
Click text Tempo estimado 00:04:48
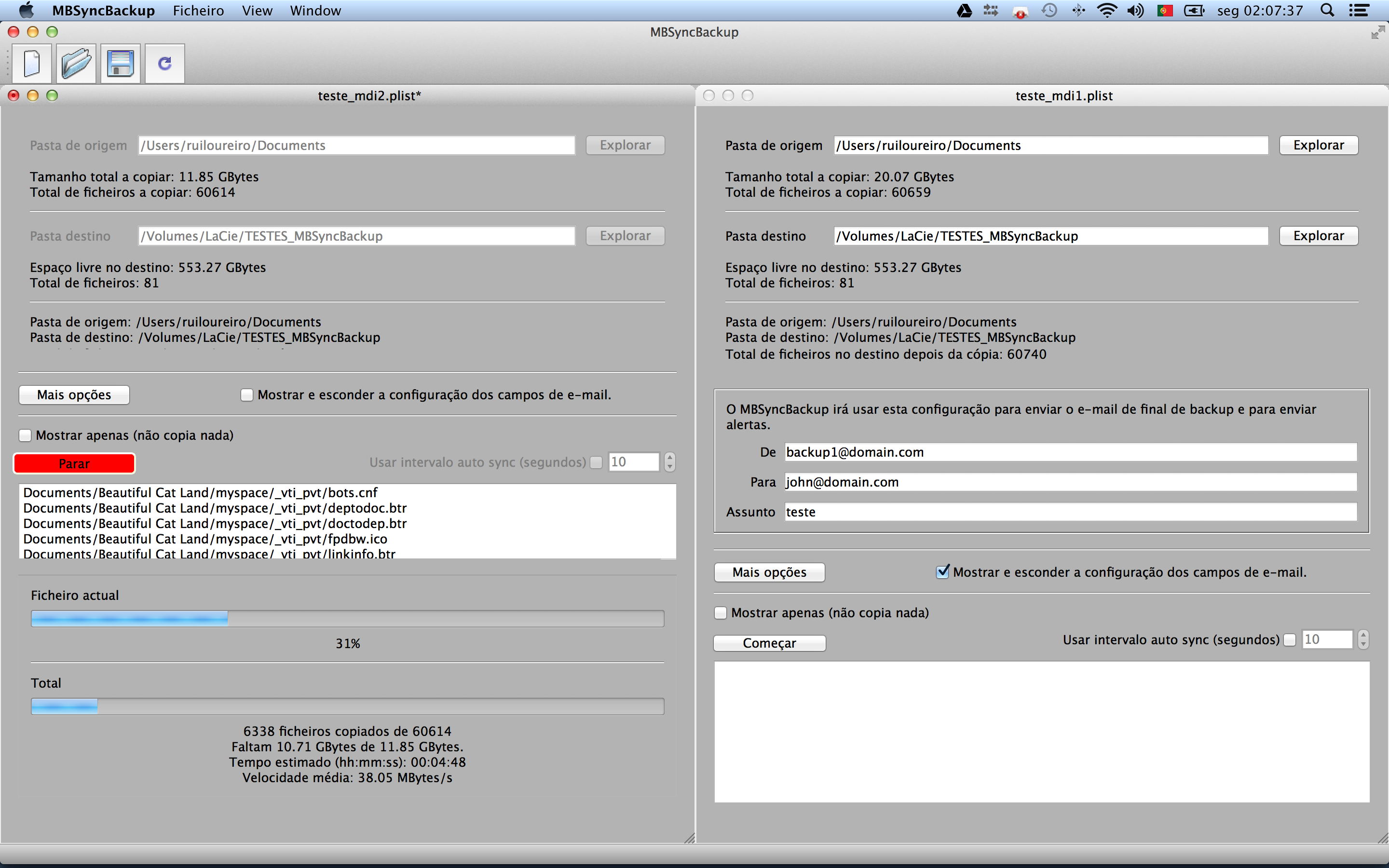(347, 762)
